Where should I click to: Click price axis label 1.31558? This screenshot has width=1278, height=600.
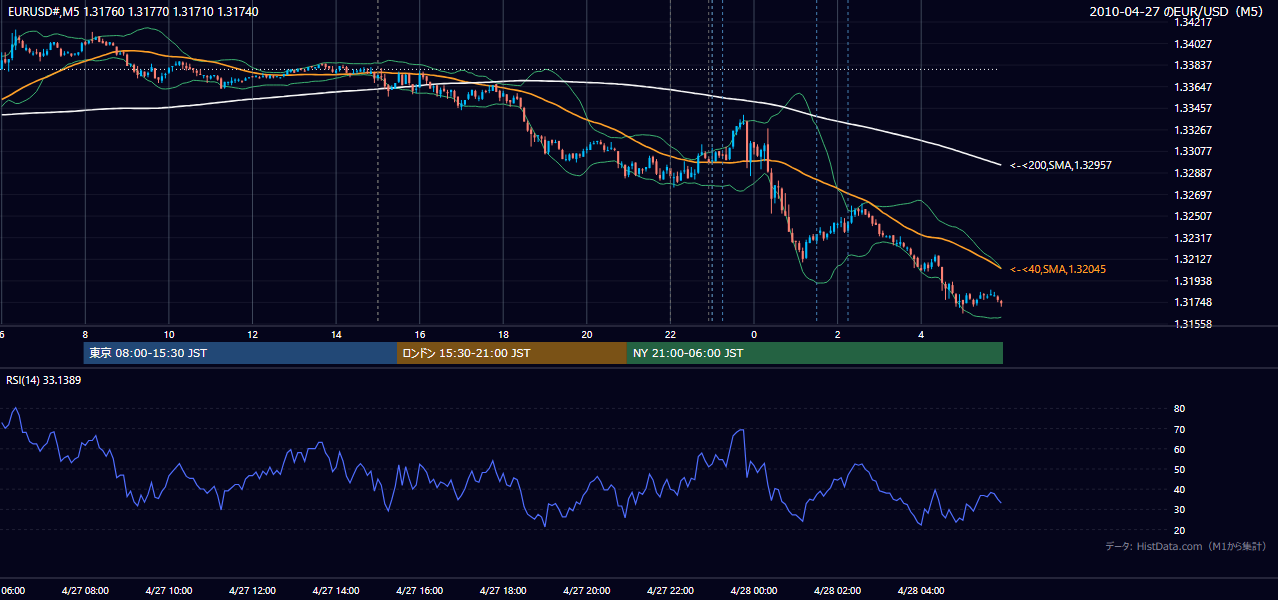[1193, 324]
